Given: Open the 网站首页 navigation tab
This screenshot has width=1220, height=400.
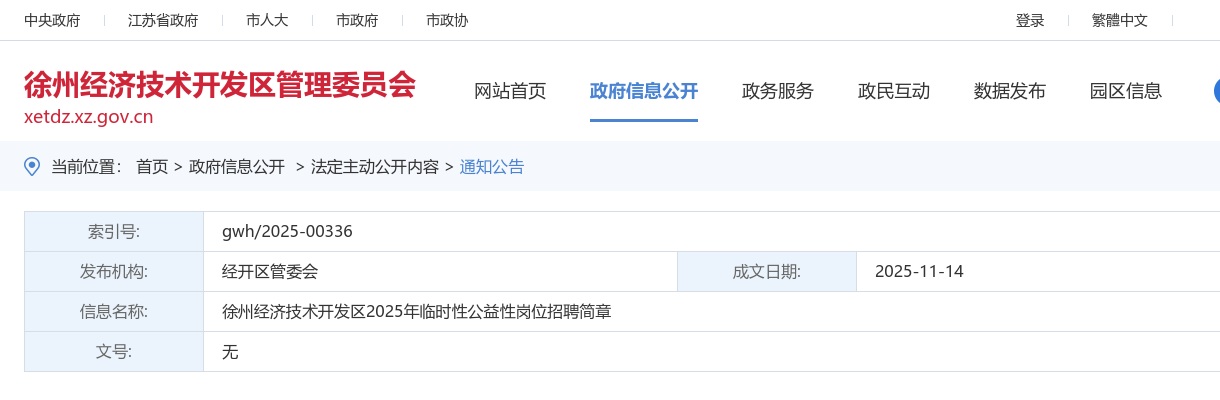Looking at the screenshot, I should (510, 92).
